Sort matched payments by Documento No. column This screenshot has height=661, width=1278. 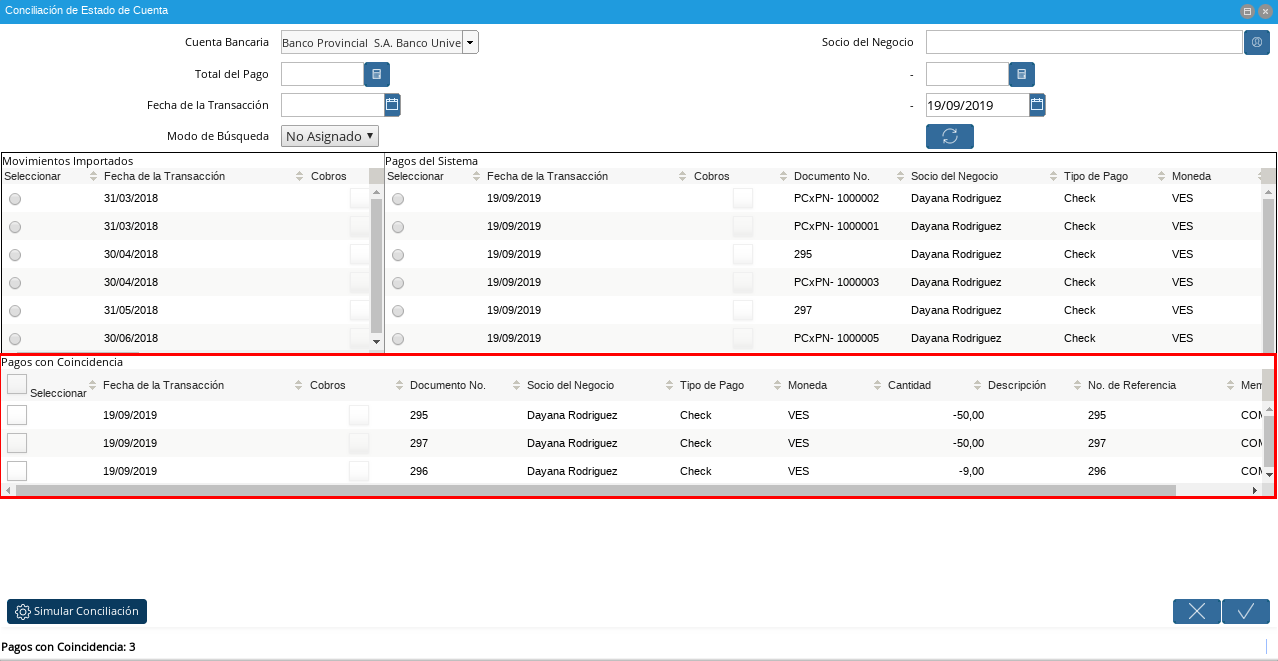click(447, 385)
